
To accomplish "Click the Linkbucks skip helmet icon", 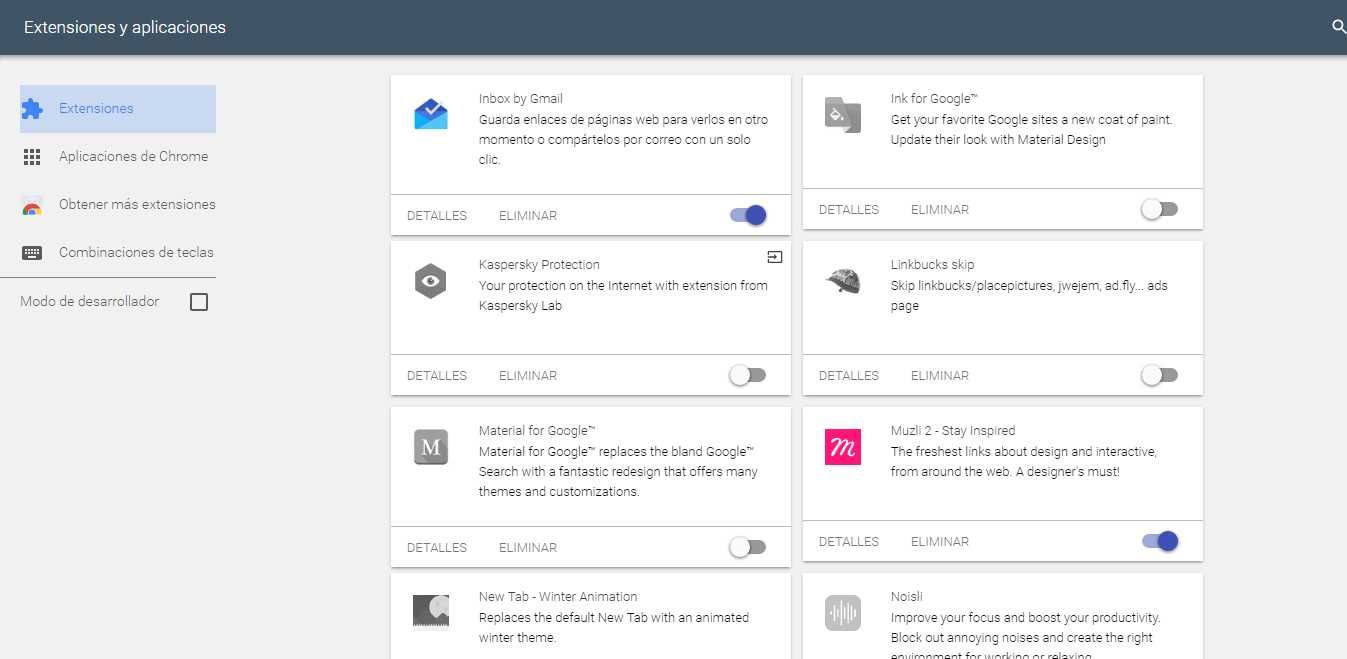I will pyautogui.click(x=843, y=281).
